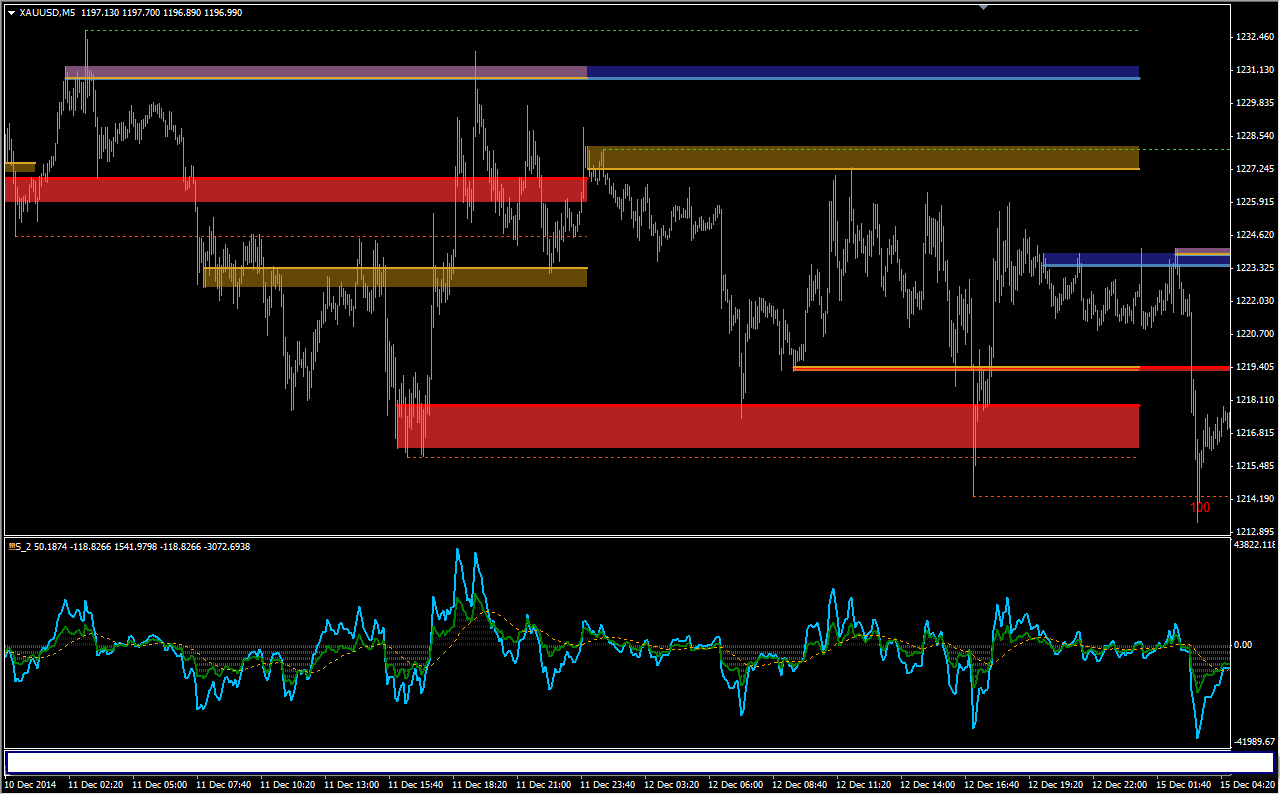Click price level 1229.835 on the axis
1280x795 pixels.
click(1254, 103)
